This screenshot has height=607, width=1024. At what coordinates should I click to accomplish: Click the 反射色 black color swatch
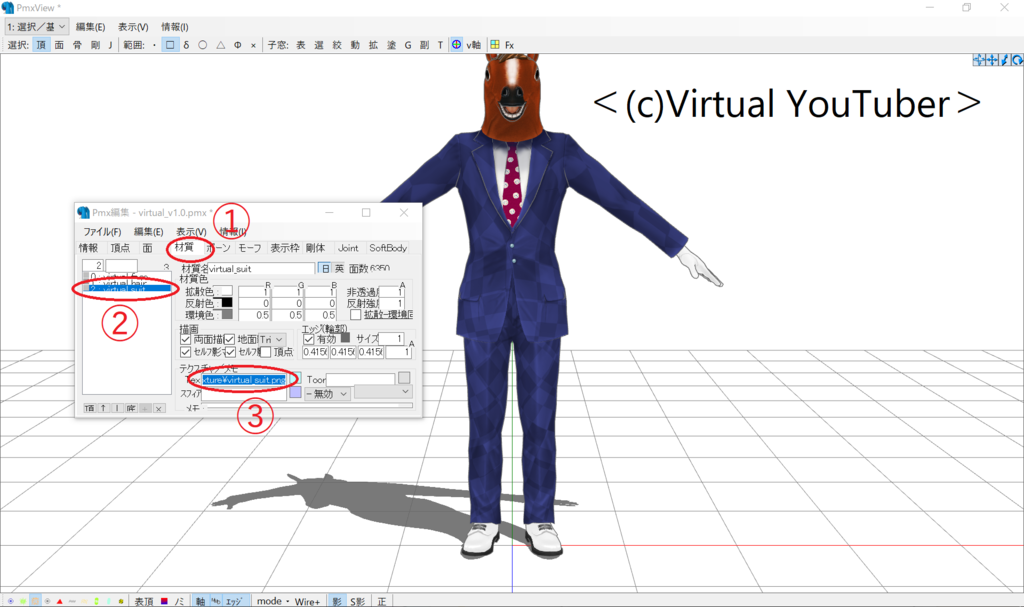pyautogui.click(x=227, y=303)
